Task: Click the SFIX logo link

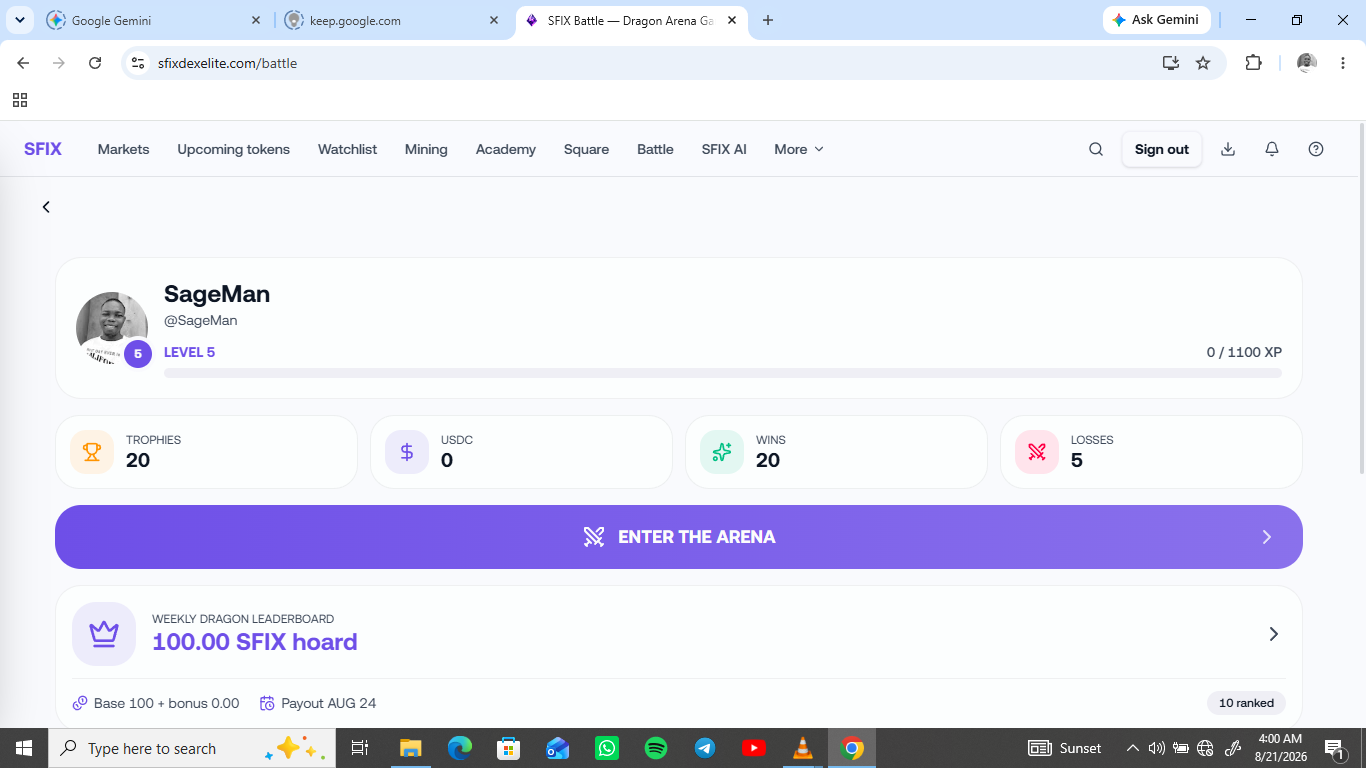Action: 43,149
